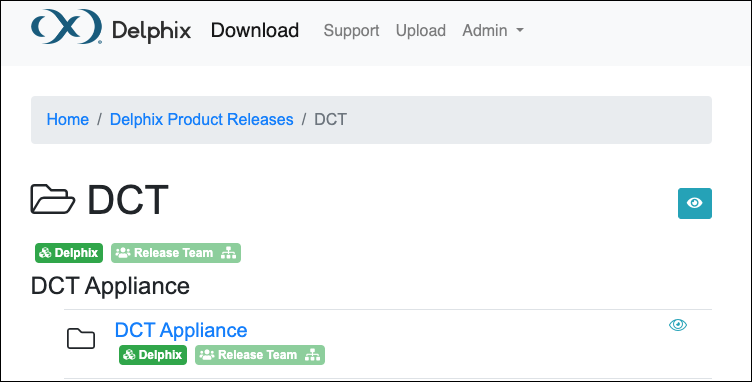
Task: Select Download in the navbar
Action: 255,30
